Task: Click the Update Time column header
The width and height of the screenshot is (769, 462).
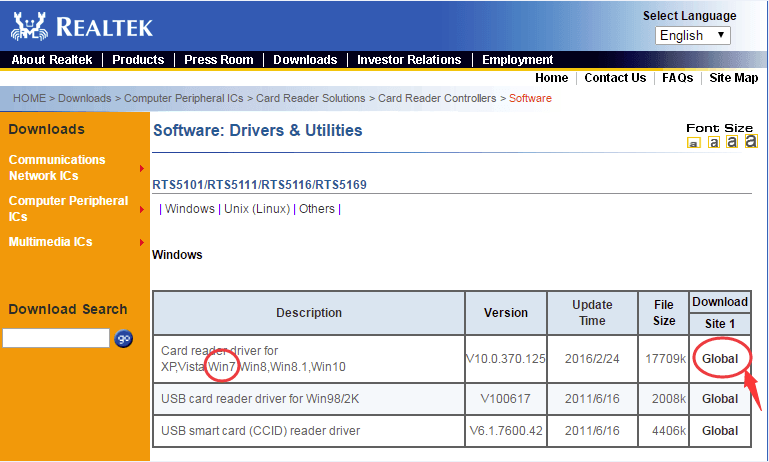Action: pos(592,313)
